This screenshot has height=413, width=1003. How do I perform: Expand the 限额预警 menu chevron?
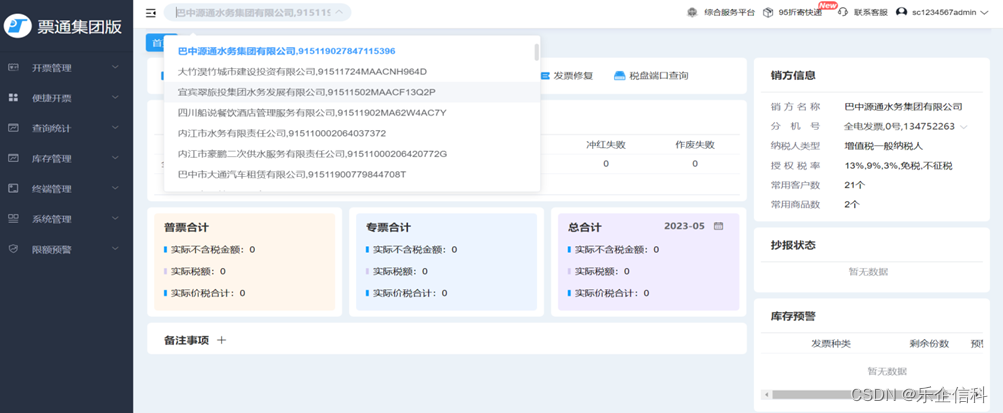click(x=115, y=248)
